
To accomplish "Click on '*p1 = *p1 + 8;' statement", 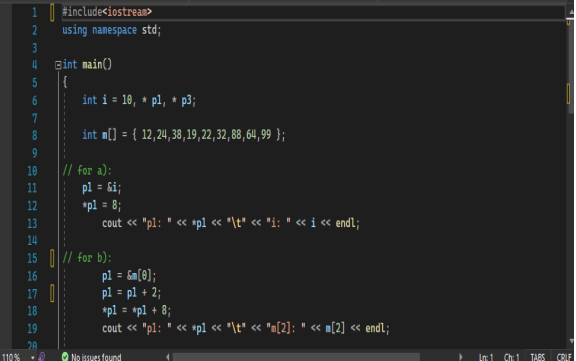I will [x=137, y=310].
